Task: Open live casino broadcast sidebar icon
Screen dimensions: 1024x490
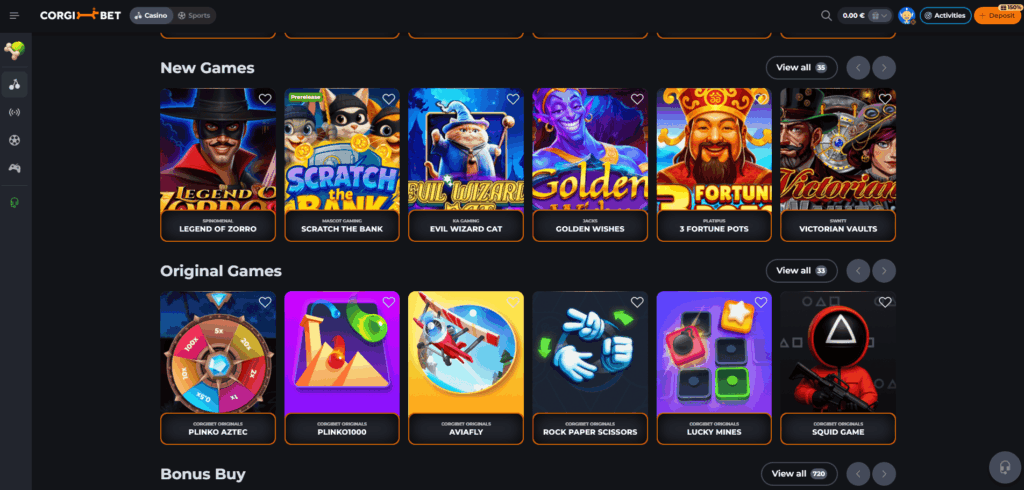Action: click(14, 112)
